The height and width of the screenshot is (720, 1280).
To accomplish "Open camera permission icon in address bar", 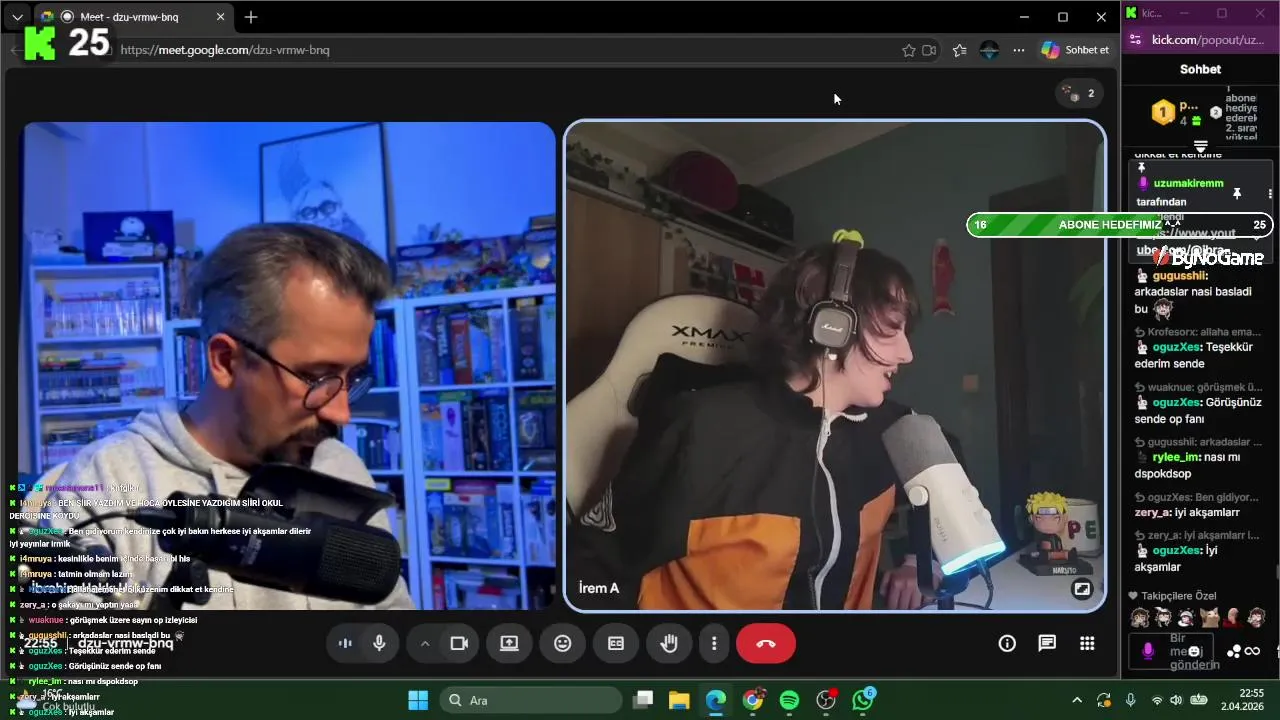I will point(929,50).
